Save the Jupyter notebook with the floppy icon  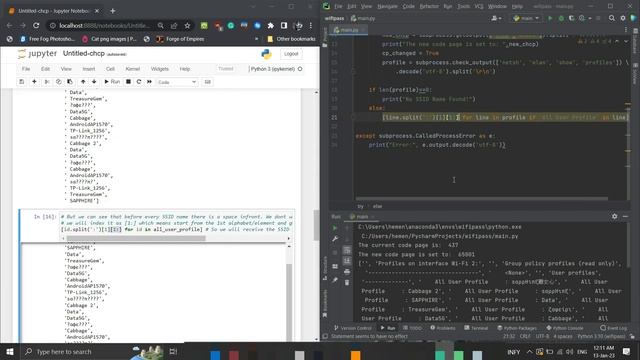coord(22,82)
